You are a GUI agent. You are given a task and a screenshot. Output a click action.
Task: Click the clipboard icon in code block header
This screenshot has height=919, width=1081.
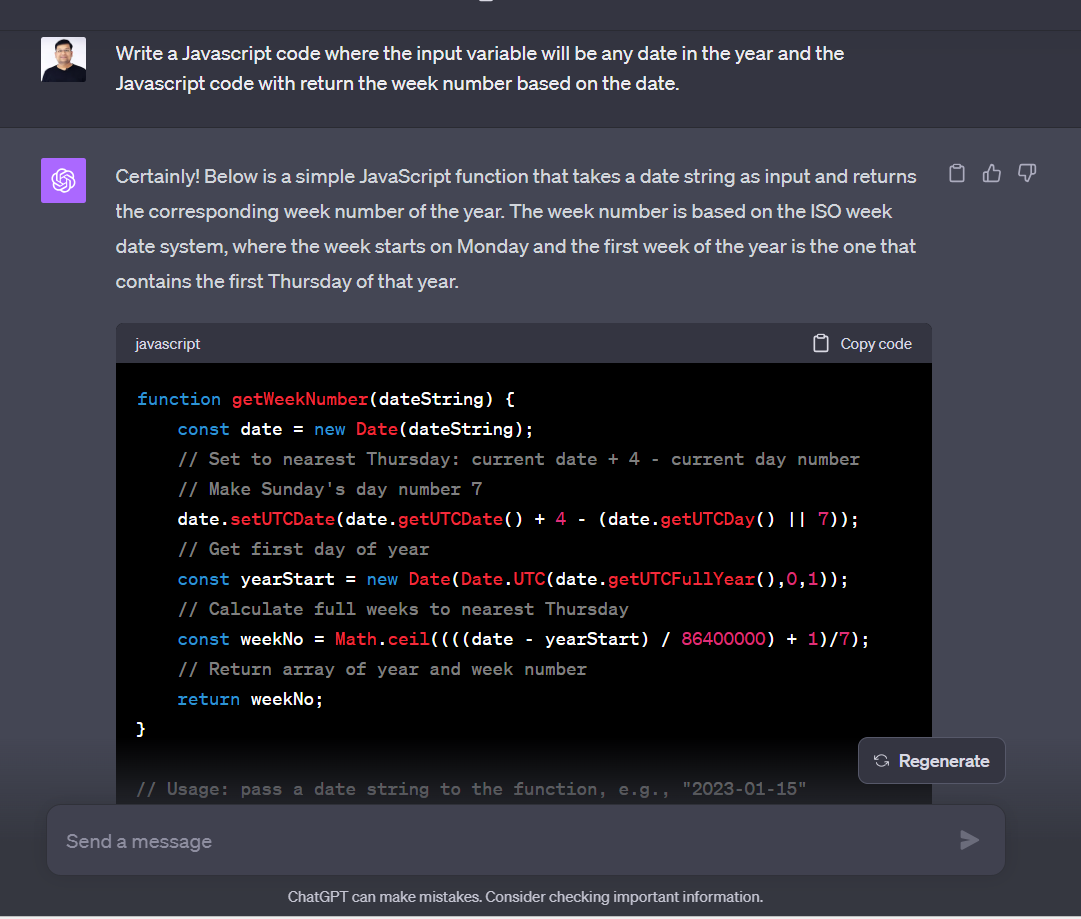(x=820, y=343)
